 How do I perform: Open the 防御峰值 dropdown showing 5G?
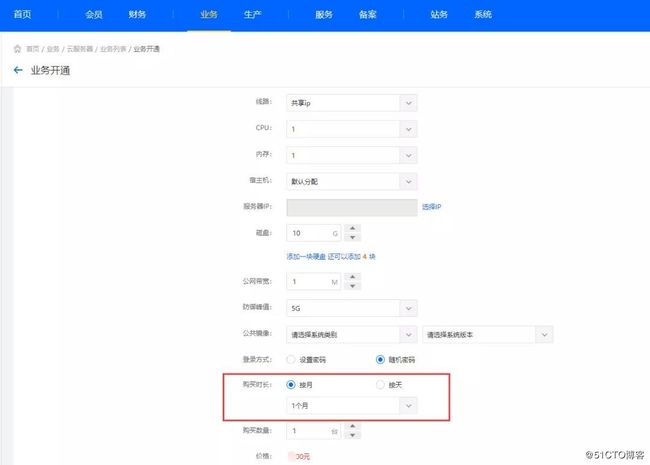[x=352, y=308]
